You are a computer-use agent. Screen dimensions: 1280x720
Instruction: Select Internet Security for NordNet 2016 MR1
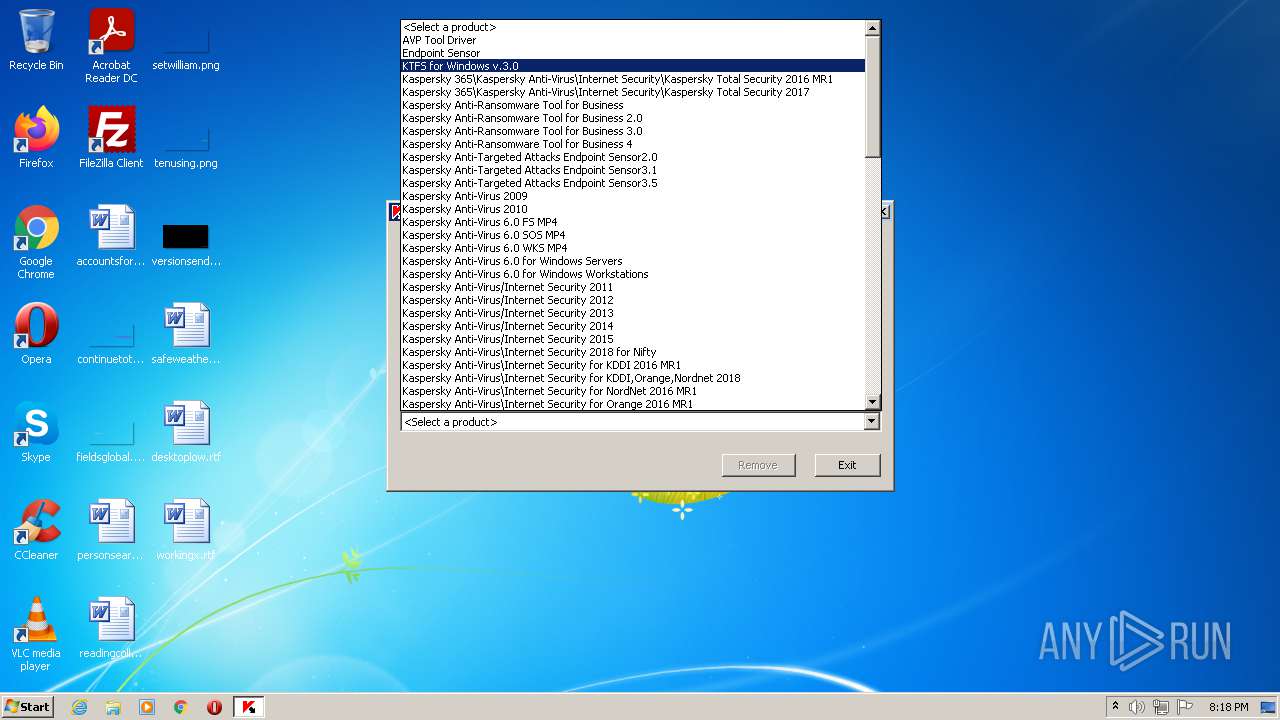(632, 391)
